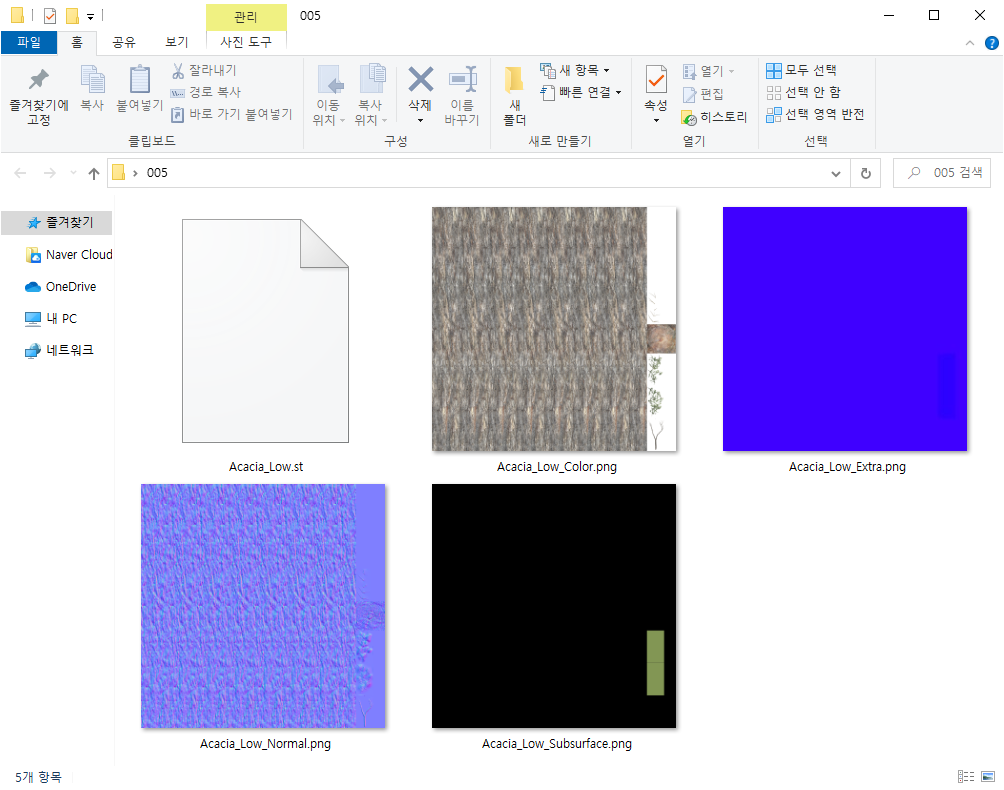
Task: Open the File (파일) tab
Action: coord(29,42)
